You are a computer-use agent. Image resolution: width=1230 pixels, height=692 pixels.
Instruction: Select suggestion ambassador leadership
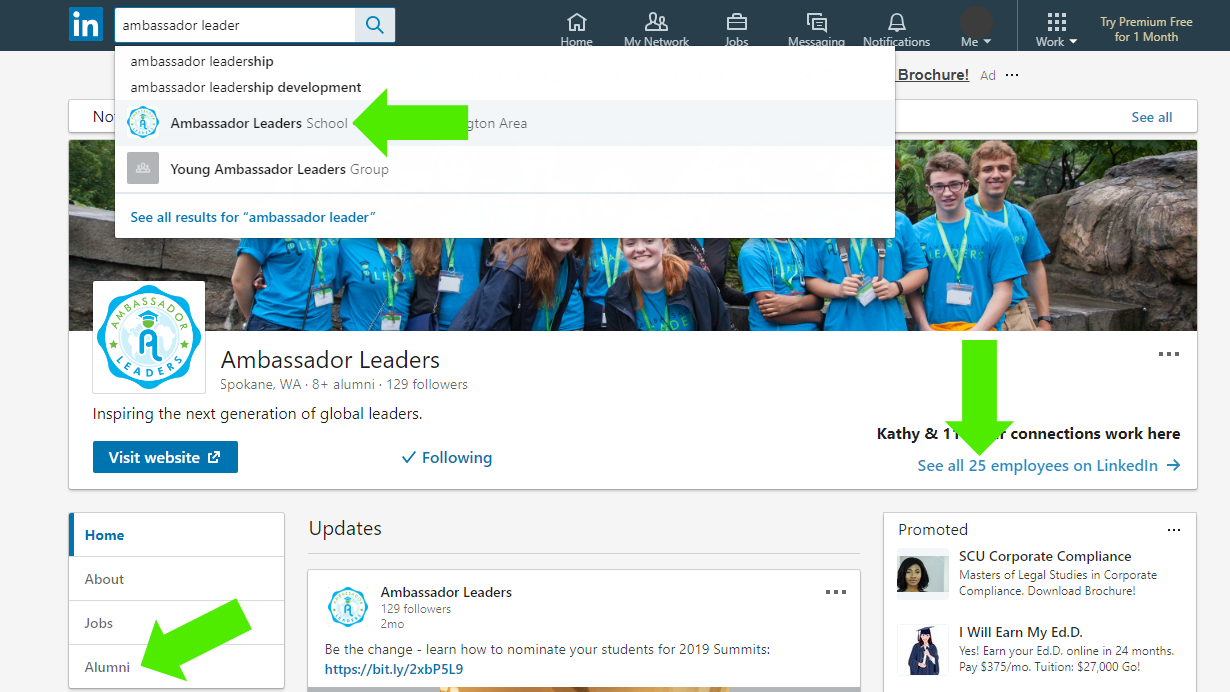tap(504, 61)
